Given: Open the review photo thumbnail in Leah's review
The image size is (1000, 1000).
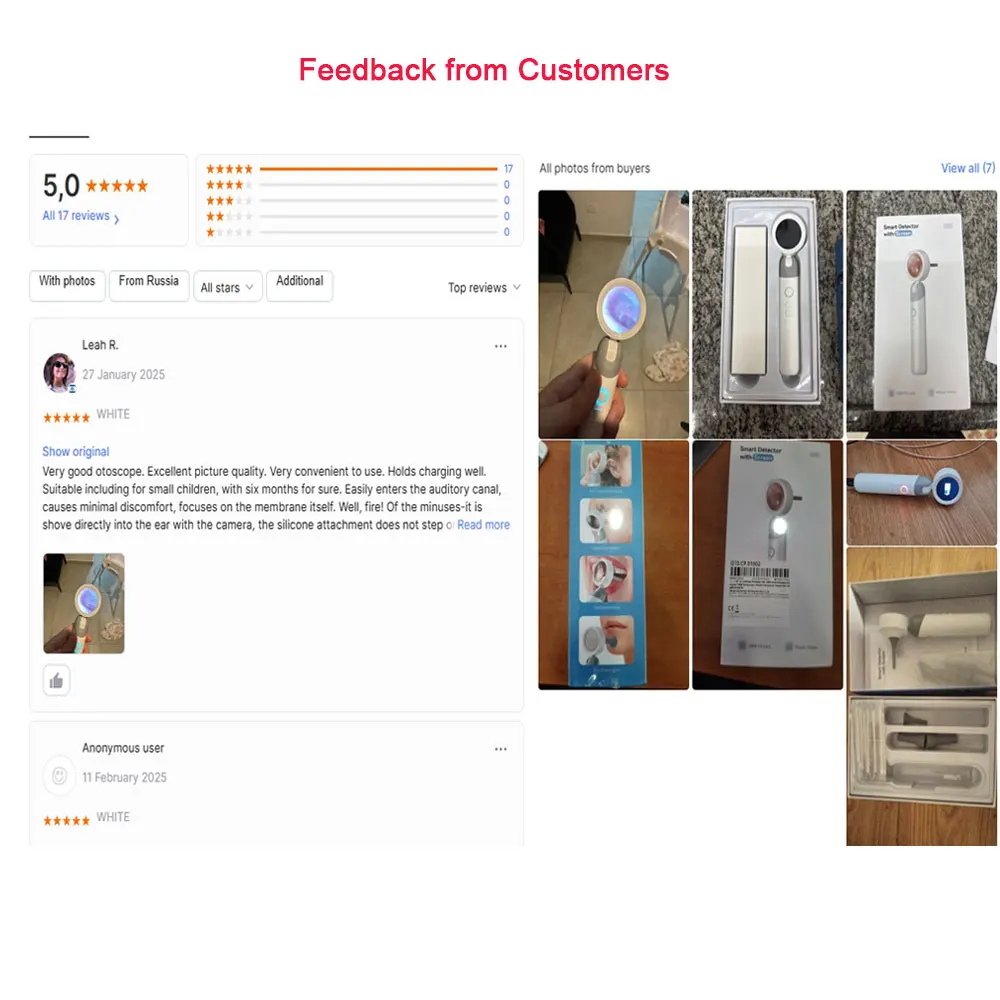Looking at the screenshot, I should coord(84,603).
